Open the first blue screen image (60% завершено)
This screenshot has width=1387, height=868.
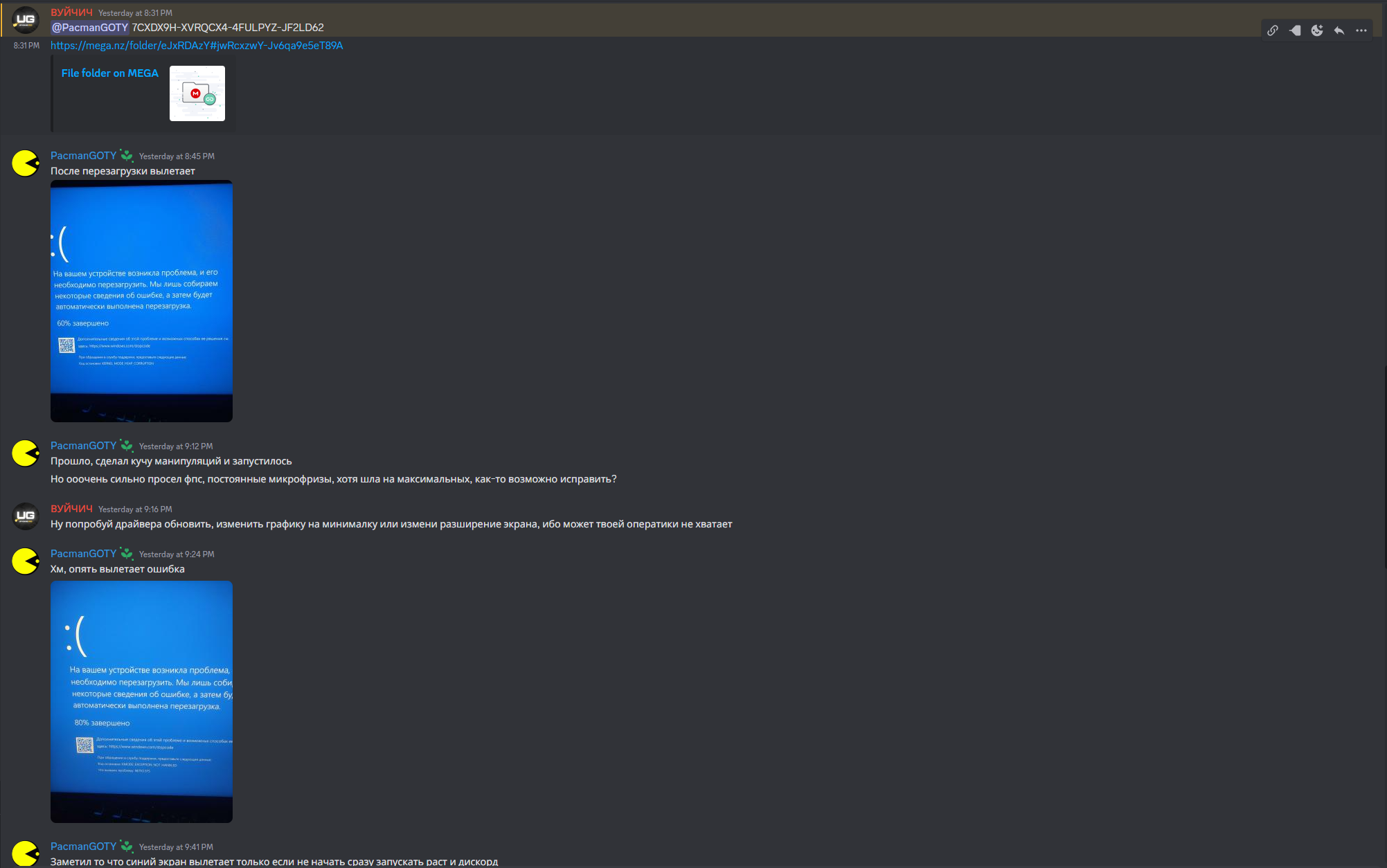141,301
